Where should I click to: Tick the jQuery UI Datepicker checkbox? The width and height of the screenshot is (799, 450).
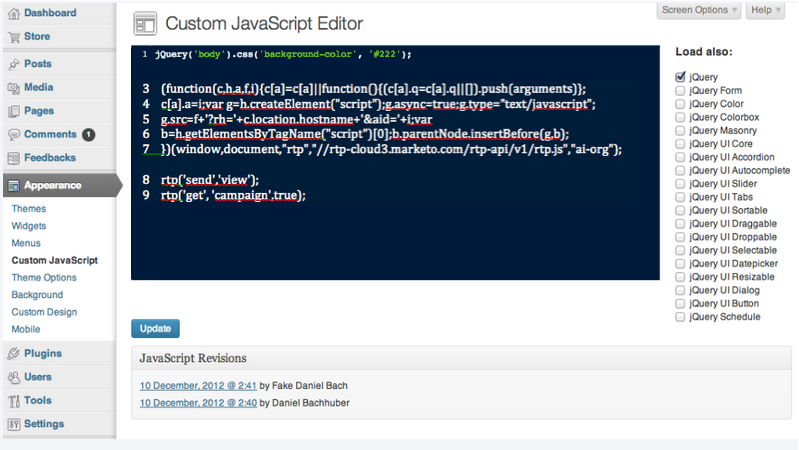pos(680,263)
